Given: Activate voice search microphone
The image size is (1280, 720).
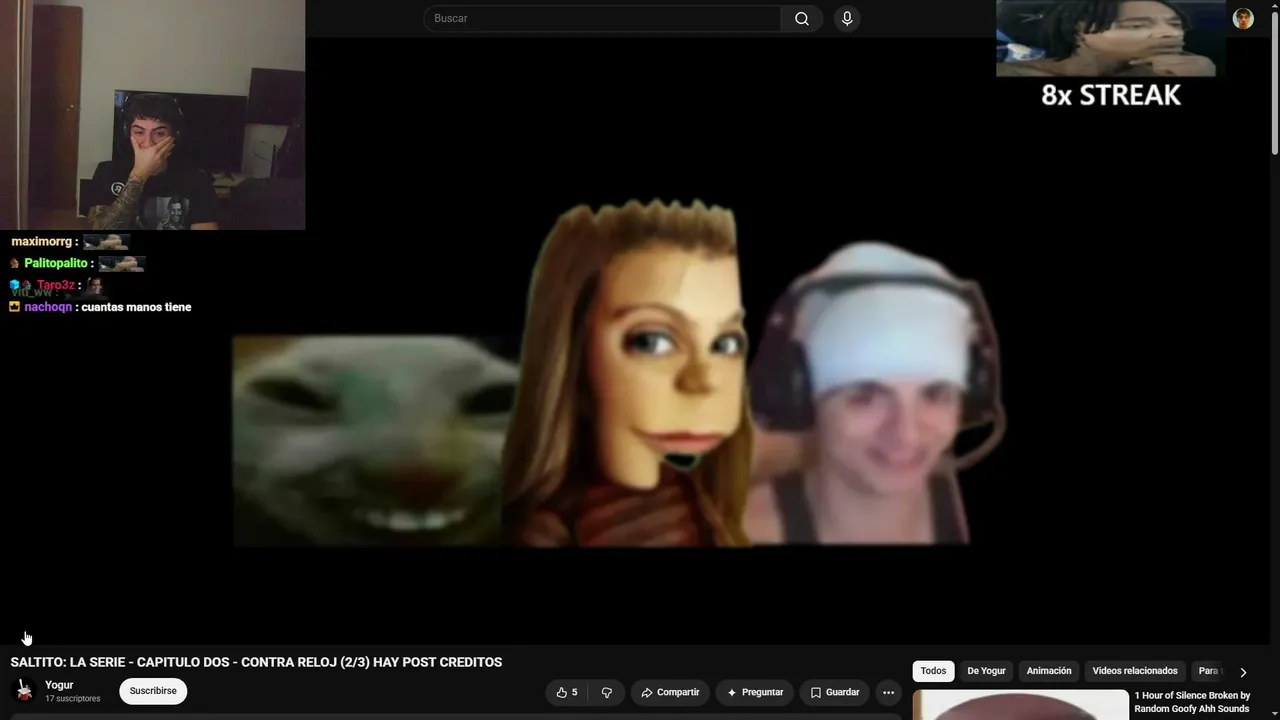Looking at the screenshot, I should click(847, 19).
